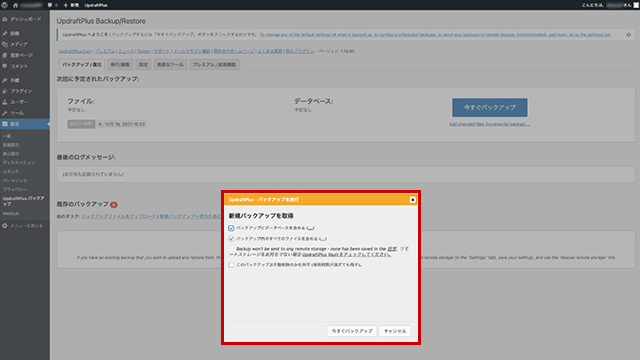The width and height of the screenshot is (640, 360).
Task: Switch to the プレミアム / 拡張機能 tab
Action: 214,64
